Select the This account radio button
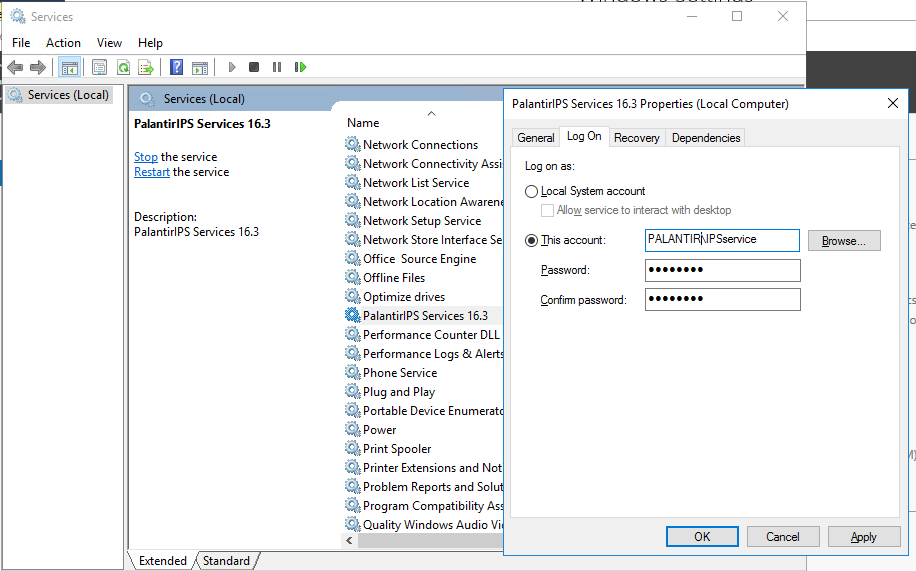The height and width of the screenshot is (571, 916). tap(531, 240)
